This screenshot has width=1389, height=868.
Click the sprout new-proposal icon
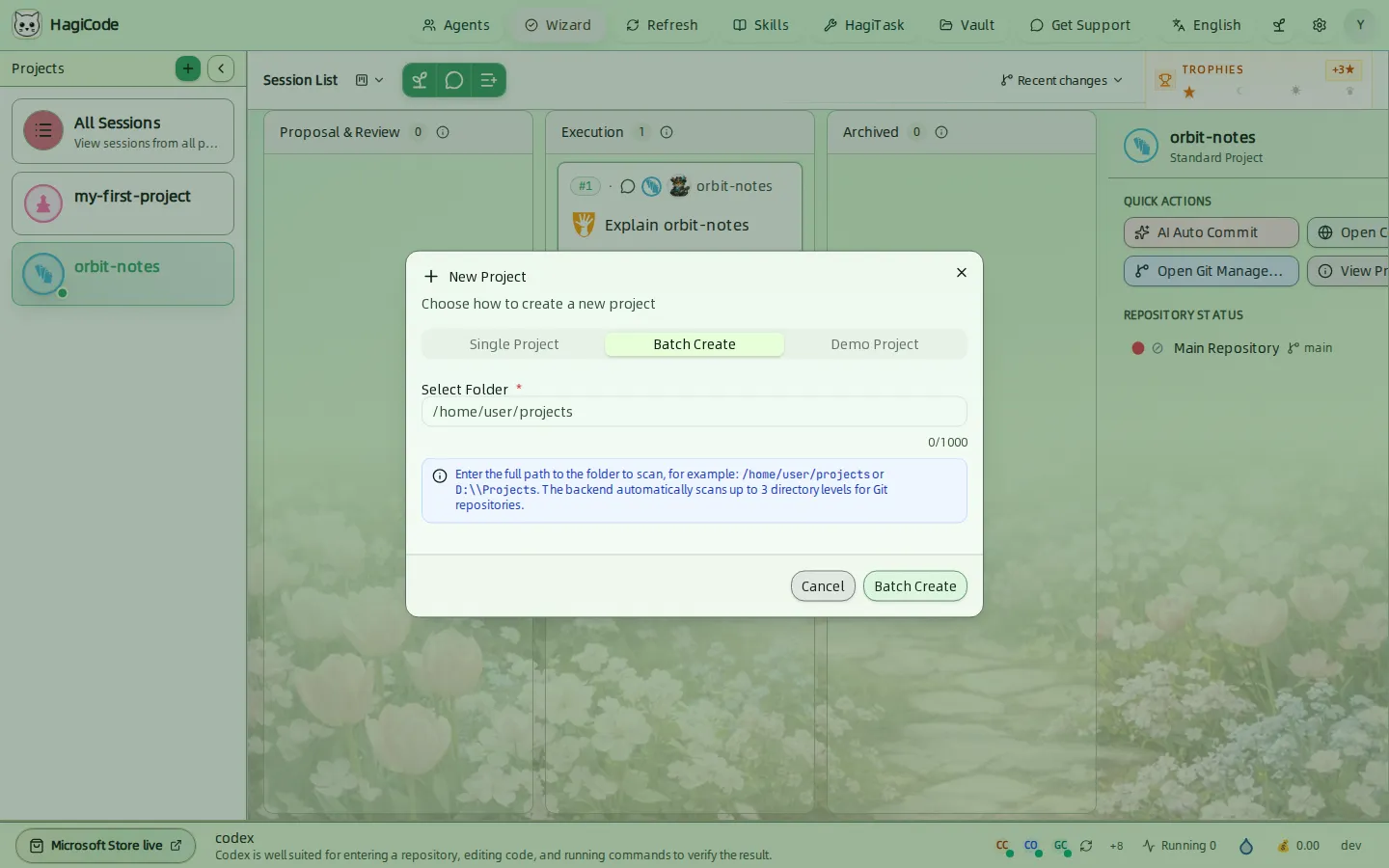click(x=420, y=80)
